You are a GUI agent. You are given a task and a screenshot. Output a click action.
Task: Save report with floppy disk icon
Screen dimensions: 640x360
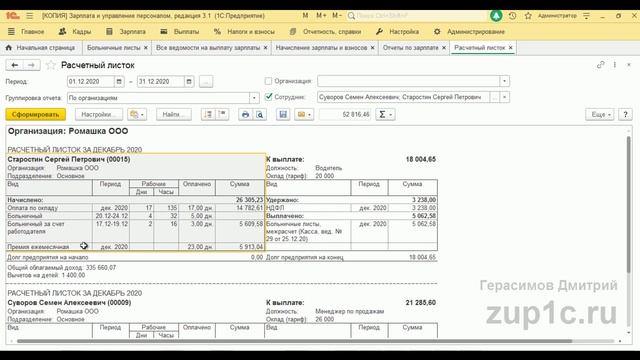coord(283,115)
